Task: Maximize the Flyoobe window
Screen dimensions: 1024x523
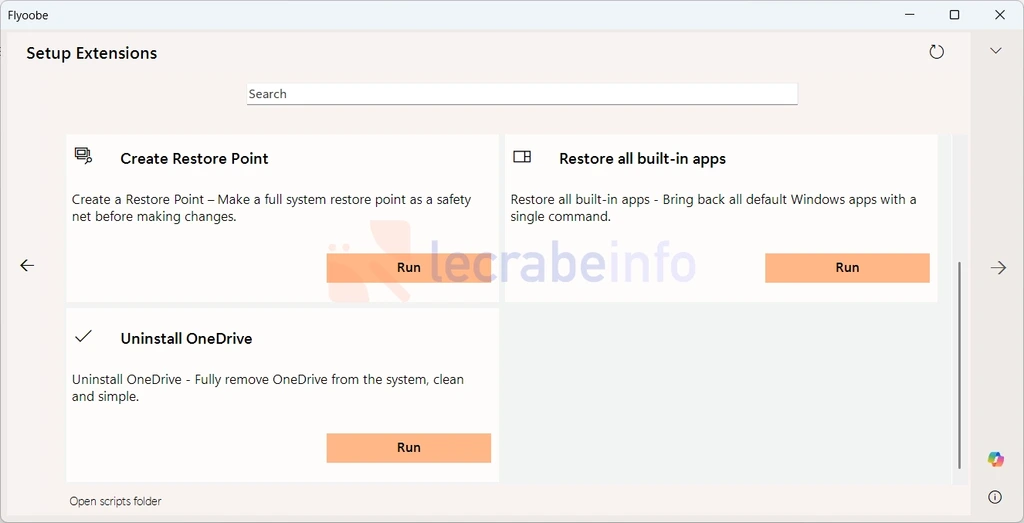Action: 954,15
